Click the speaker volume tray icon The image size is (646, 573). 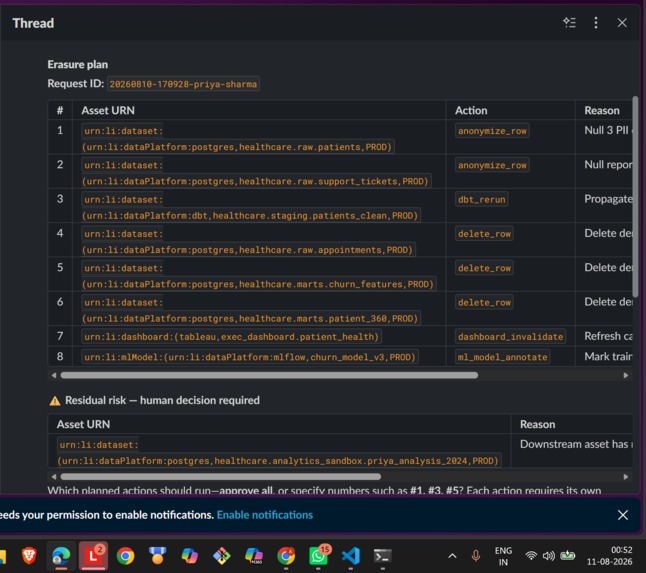pyautogui.click(x=548, y=556)
